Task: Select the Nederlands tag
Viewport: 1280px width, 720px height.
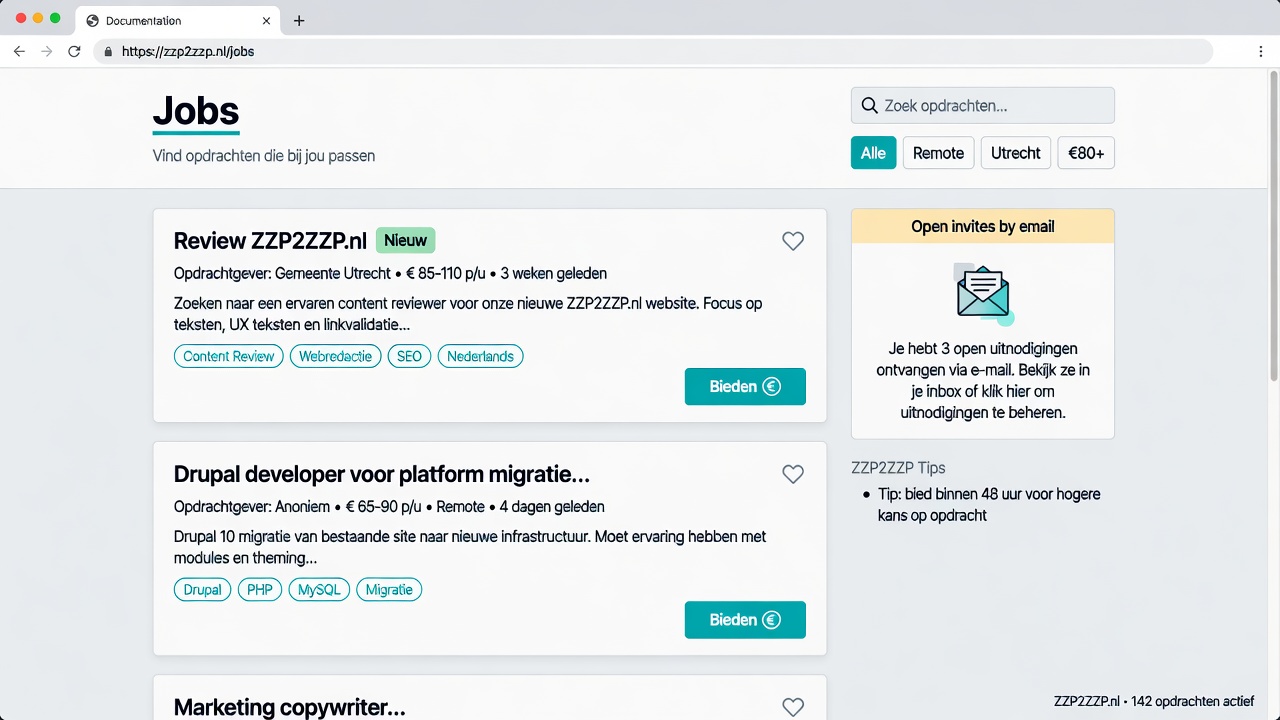Action: pyautogui.click(x=480, y=356)
